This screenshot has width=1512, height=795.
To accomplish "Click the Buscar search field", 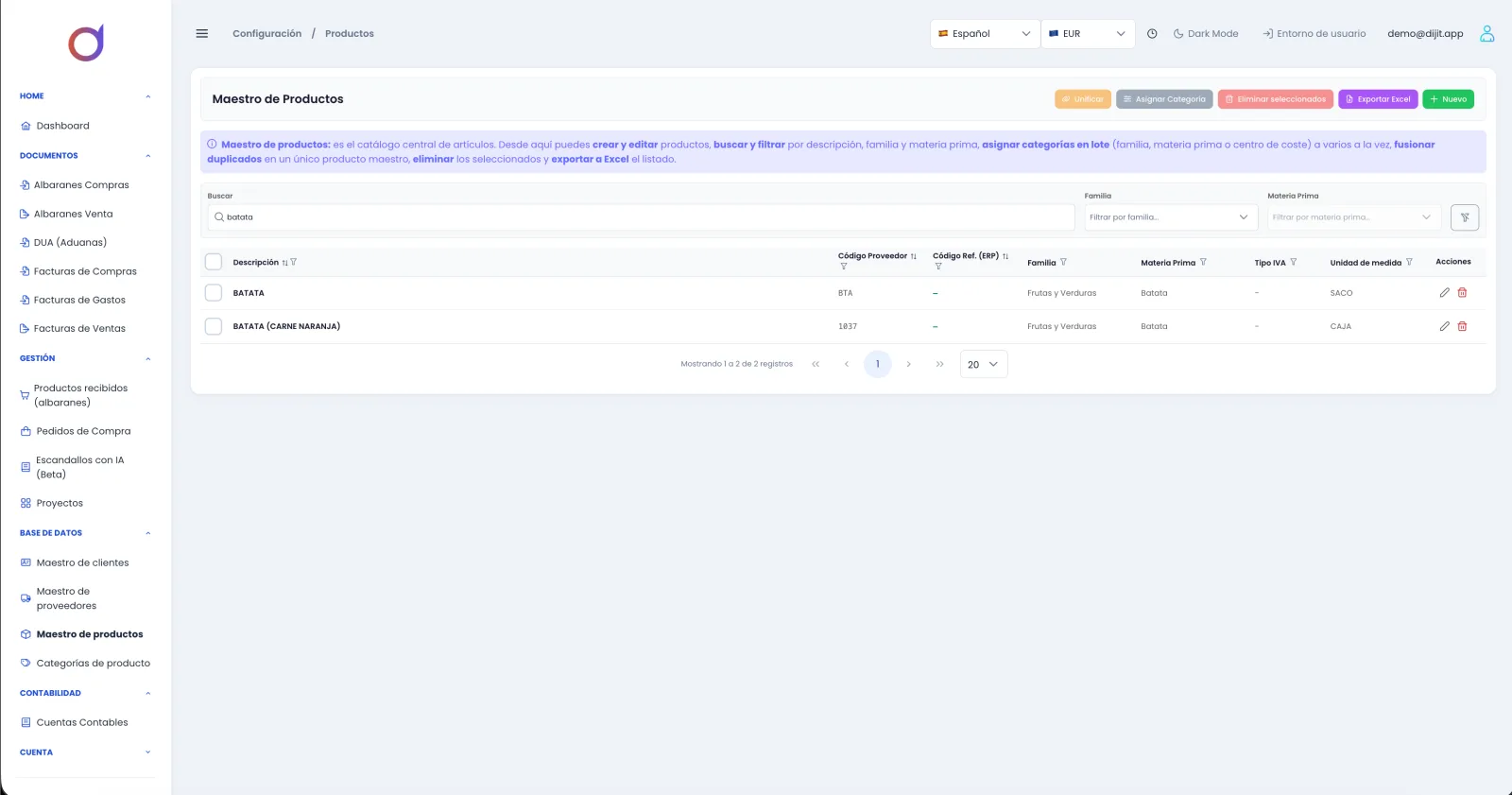I will point(641,217).
